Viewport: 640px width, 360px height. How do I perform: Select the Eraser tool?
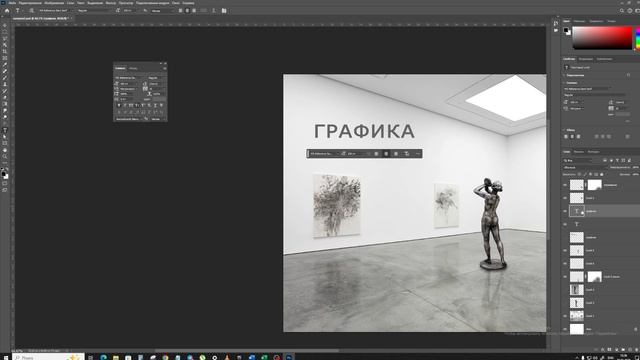point(5,97)
